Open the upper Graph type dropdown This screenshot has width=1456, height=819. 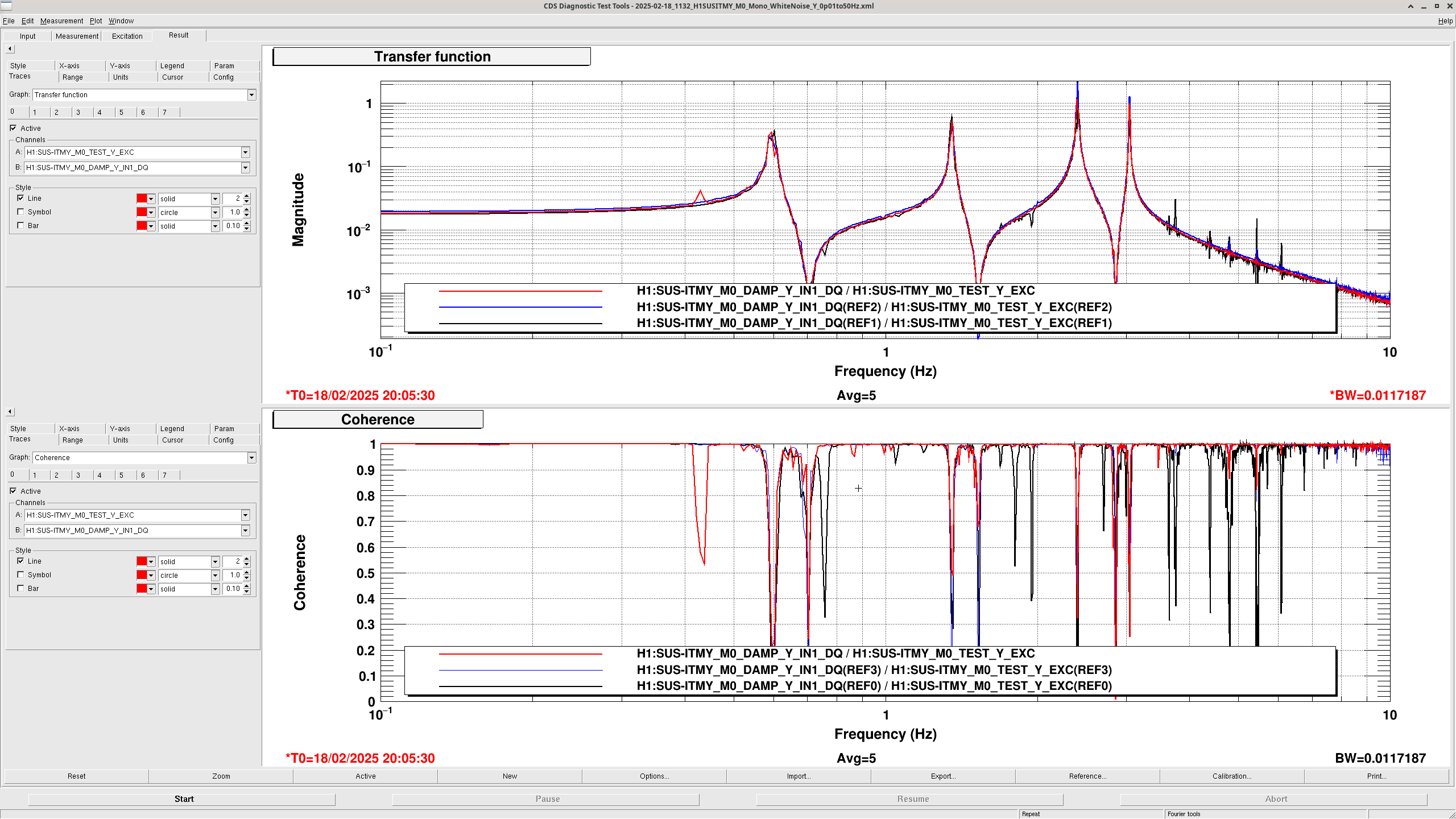(x=251, y=95)
